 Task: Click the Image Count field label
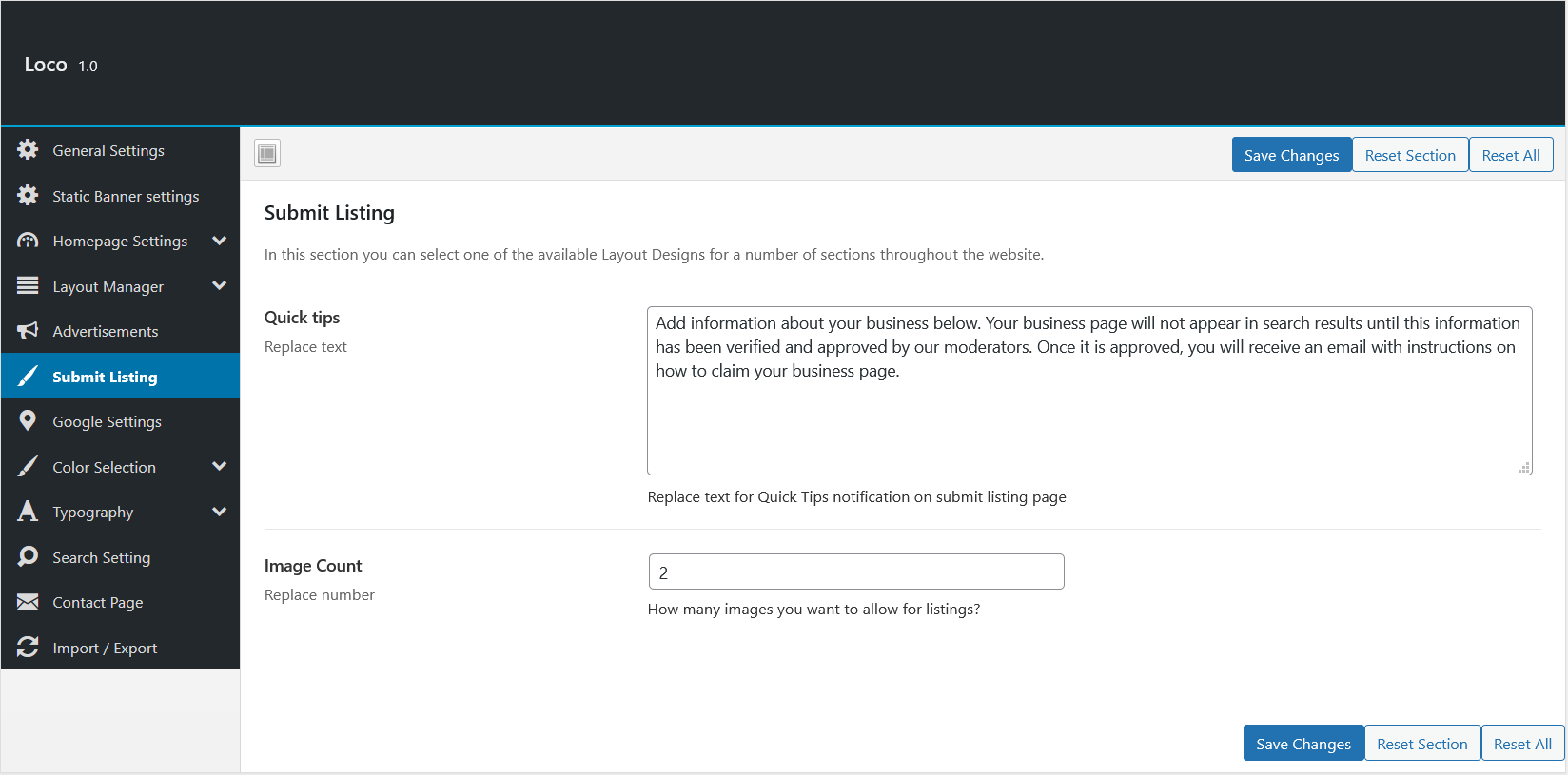313,566
